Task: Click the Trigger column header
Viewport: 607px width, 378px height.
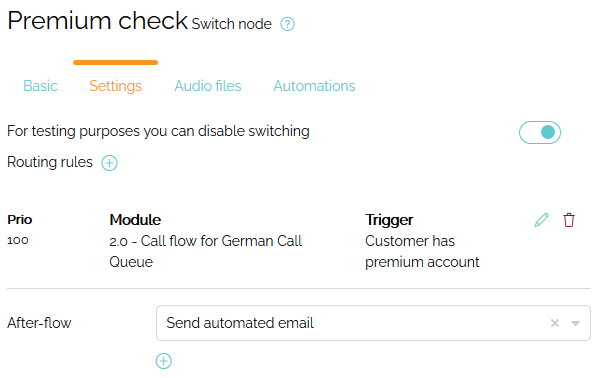Action: (389, 220)
